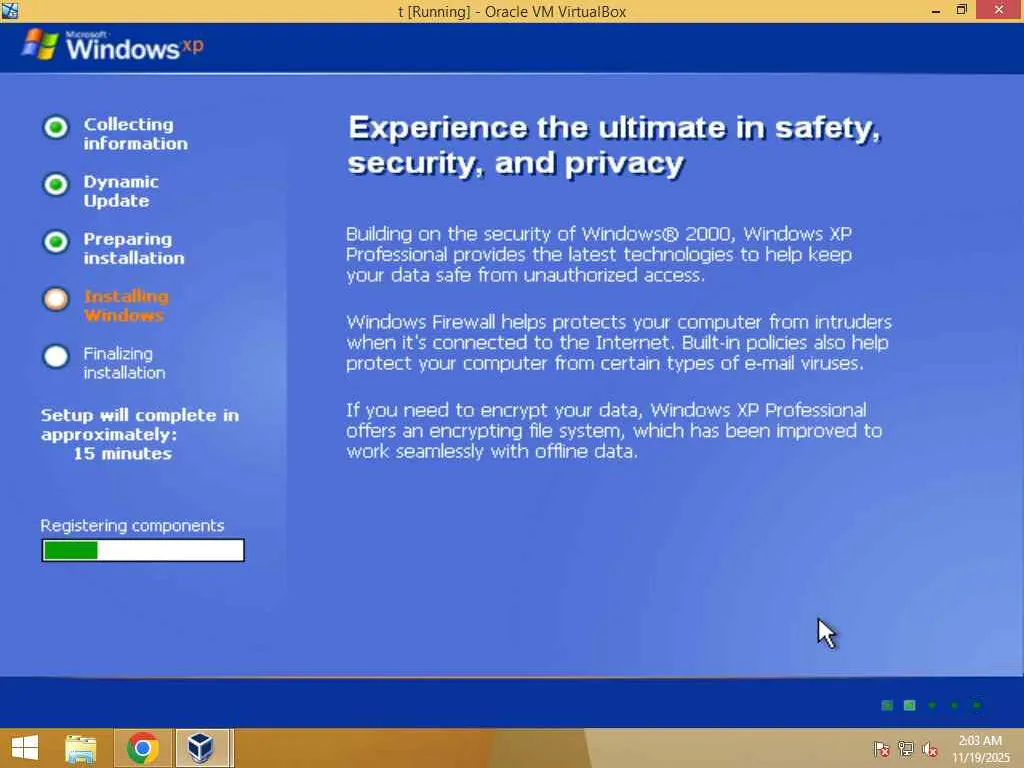Click the Registering components progress bar
Image resolution: width=1024 pixels, height=768 pixels.
(143, 551)
